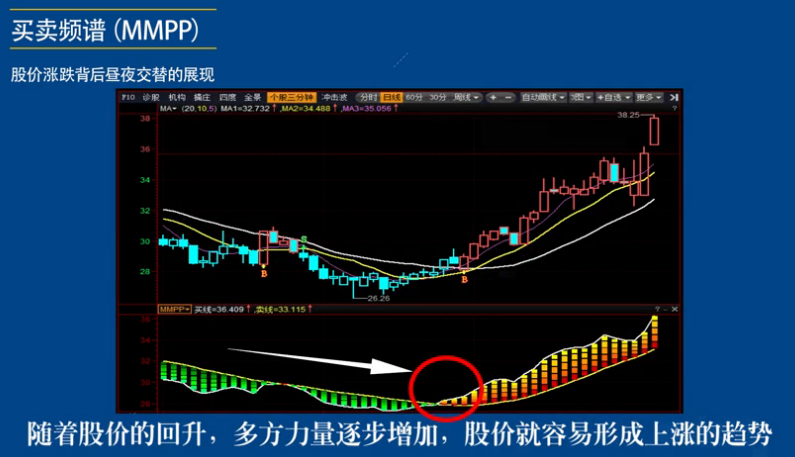Select the highlighted 个股三分钟 button

point(292,97)
